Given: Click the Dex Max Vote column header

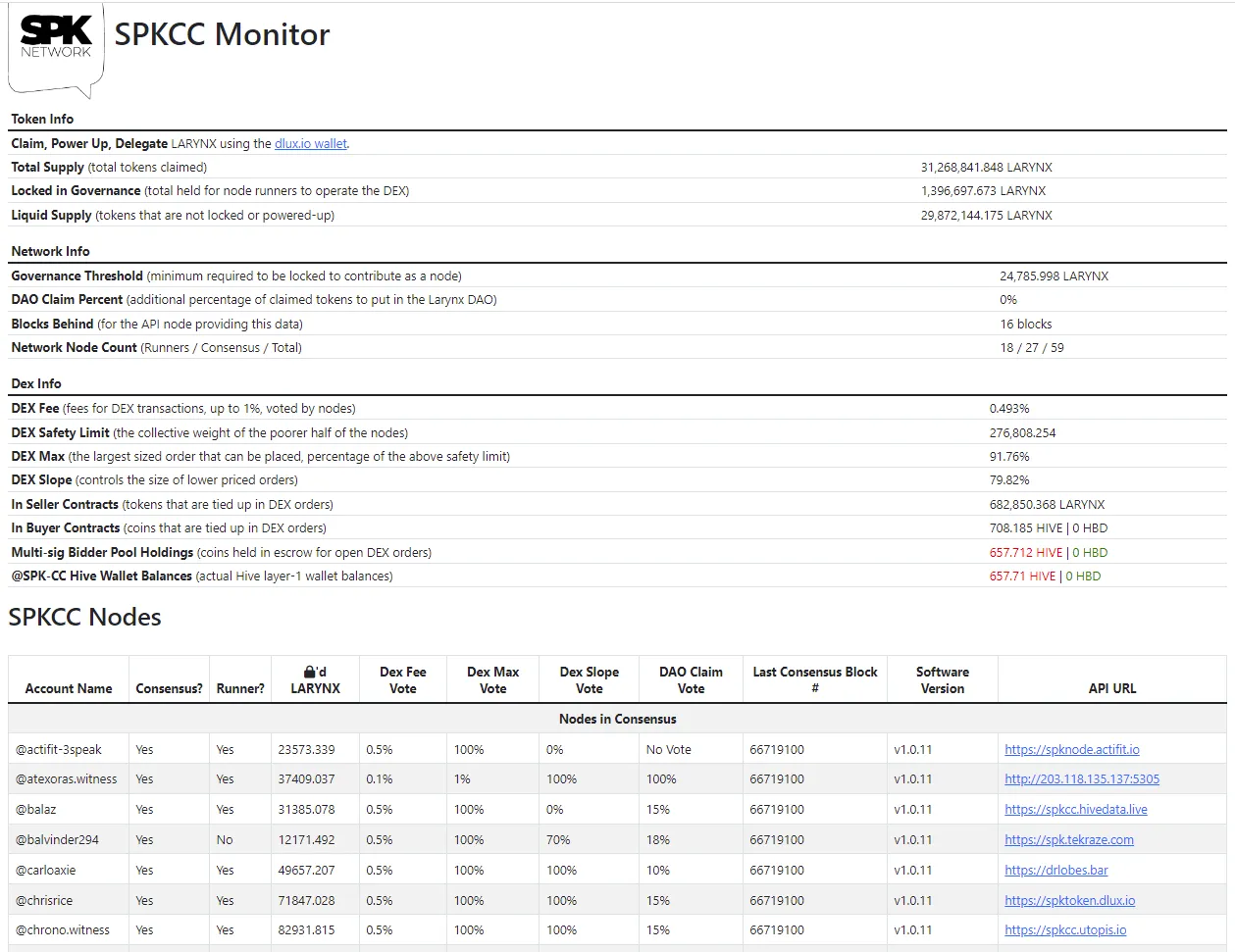Looking at the screenshot, I should click(493, 680).
